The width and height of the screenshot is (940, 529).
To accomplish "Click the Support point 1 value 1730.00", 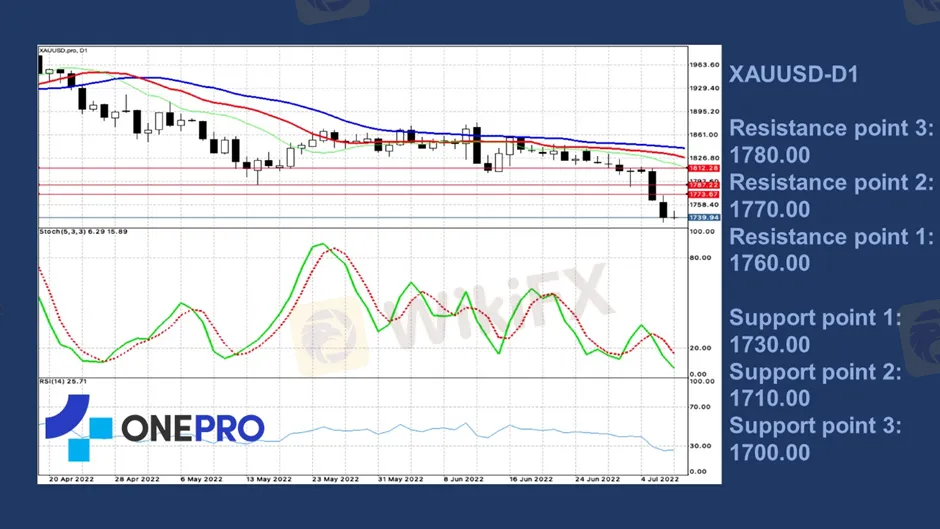I will pos(770,344).
